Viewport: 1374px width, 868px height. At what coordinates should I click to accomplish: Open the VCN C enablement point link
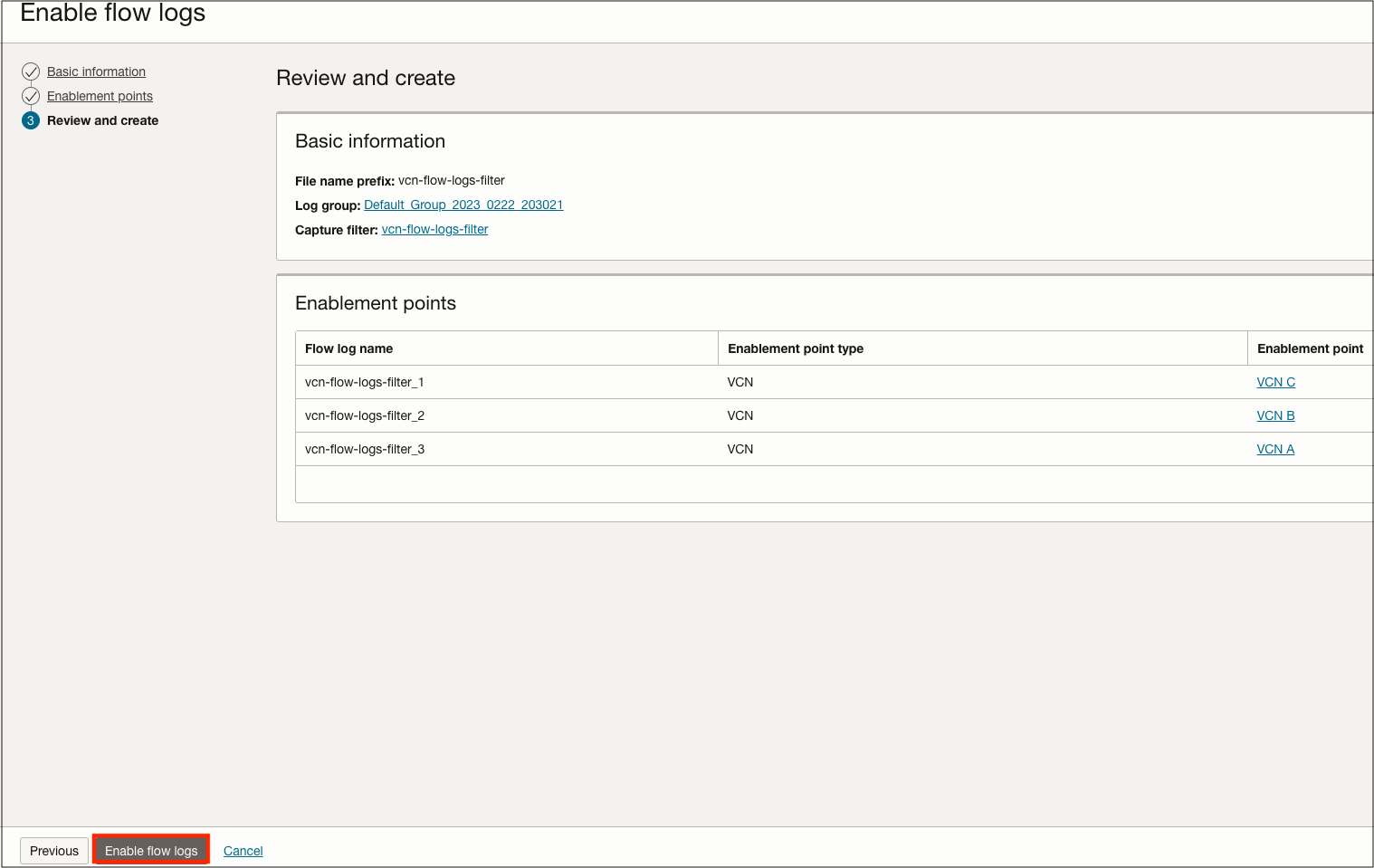pyautogui.click(x=1275, y=382)
